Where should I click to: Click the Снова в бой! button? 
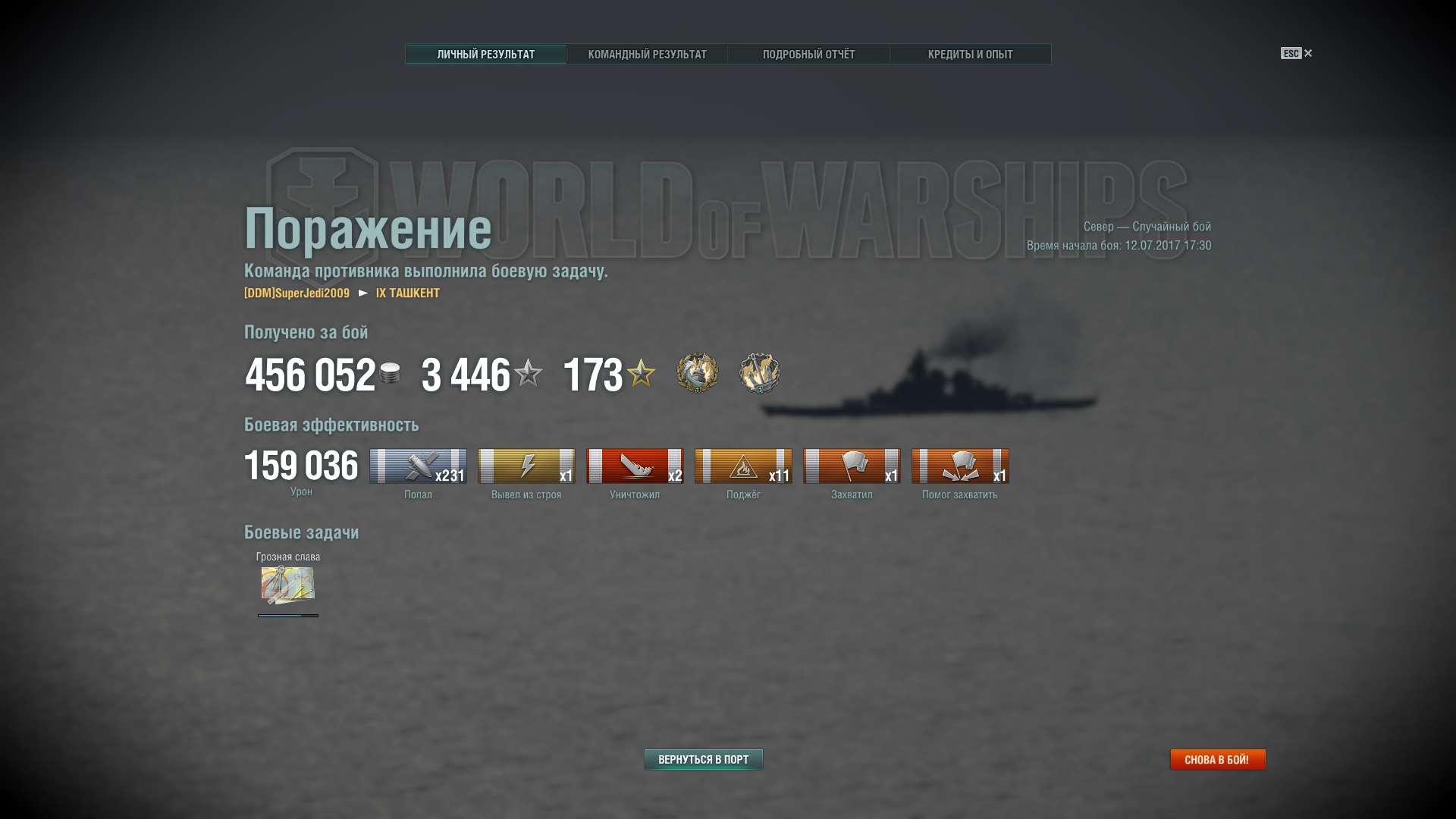pos(1217,759)
